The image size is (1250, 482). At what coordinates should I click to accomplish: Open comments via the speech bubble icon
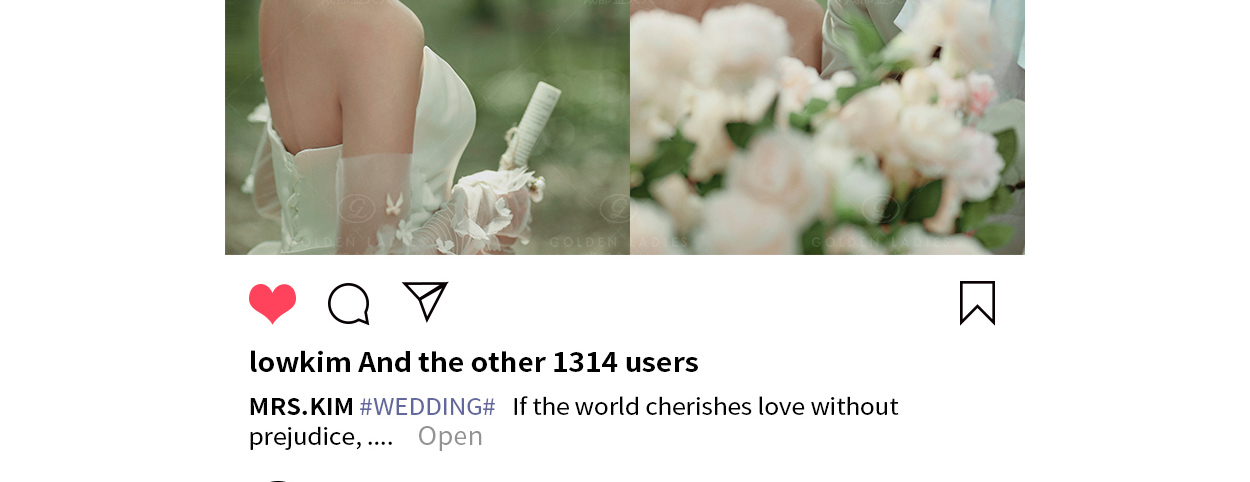pos(349,304)
